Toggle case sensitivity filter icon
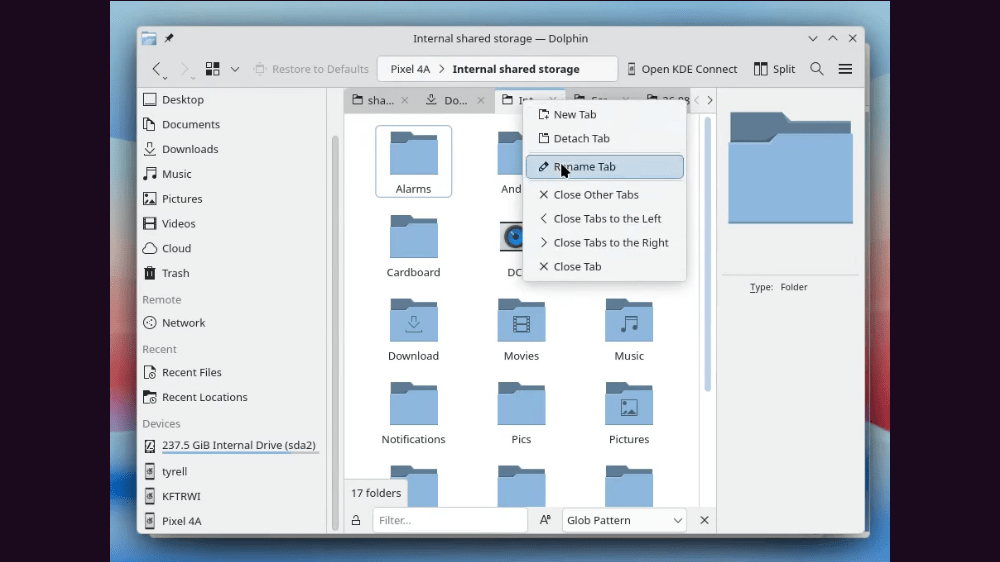The image size is (1000, 562). pyautogui.click(x=545, y=521)
